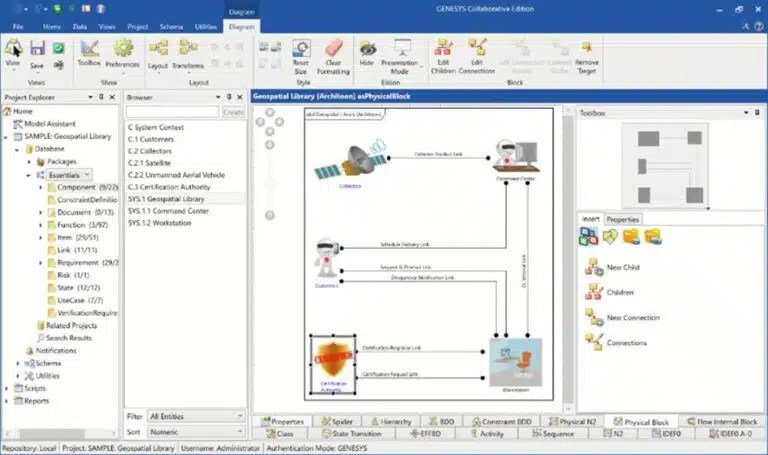Select SYS.1.1 Command Center in Browser
This screenshot has width=768, height=455.
point(168,211)
